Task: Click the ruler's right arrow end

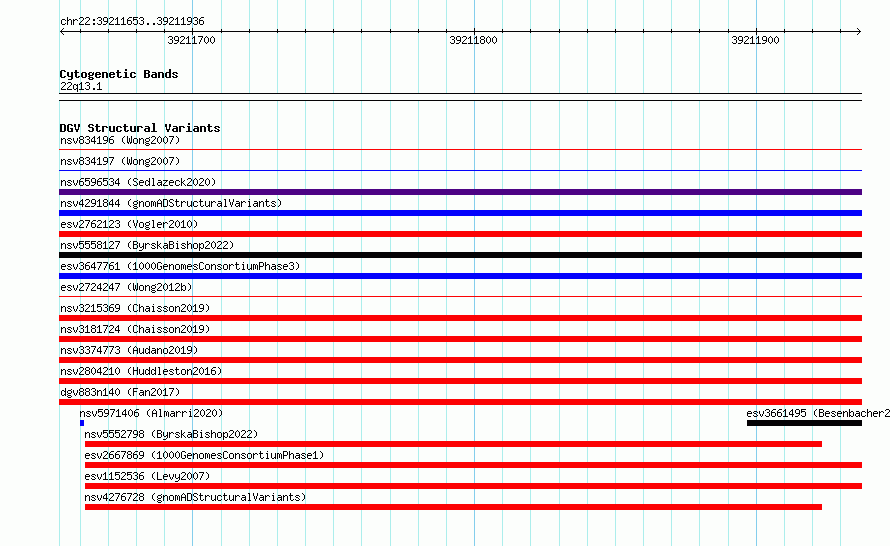Action: click(859, 32)
